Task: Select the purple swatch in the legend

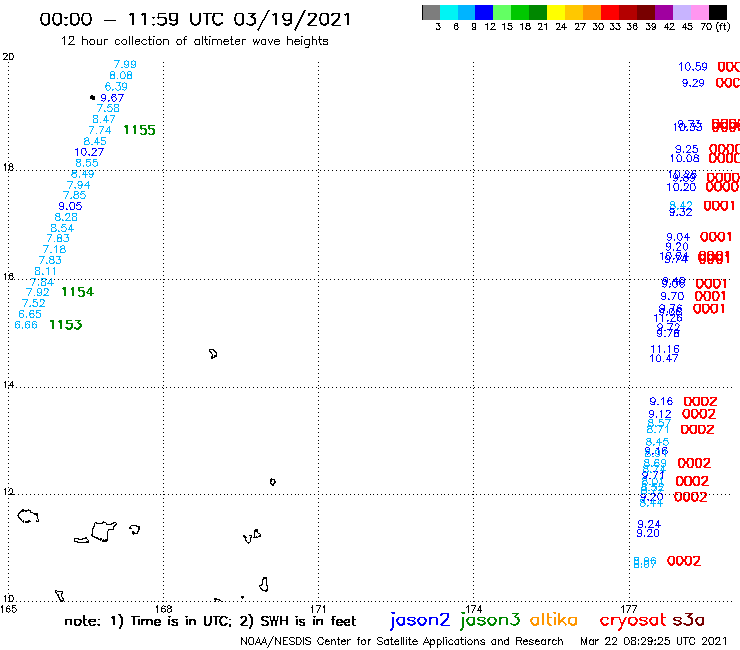Action: (x=664, y=12)
